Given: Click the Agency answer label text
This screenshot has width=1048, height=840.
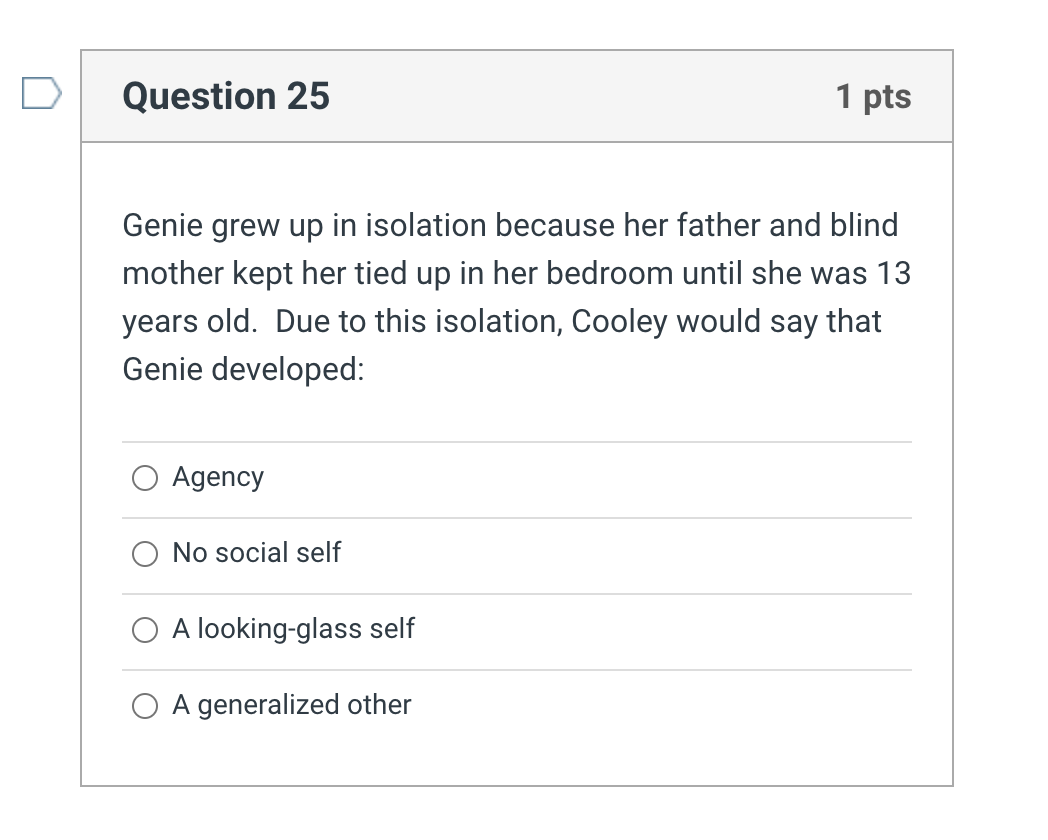Looking at the screenshot, I should coord(218,478).
